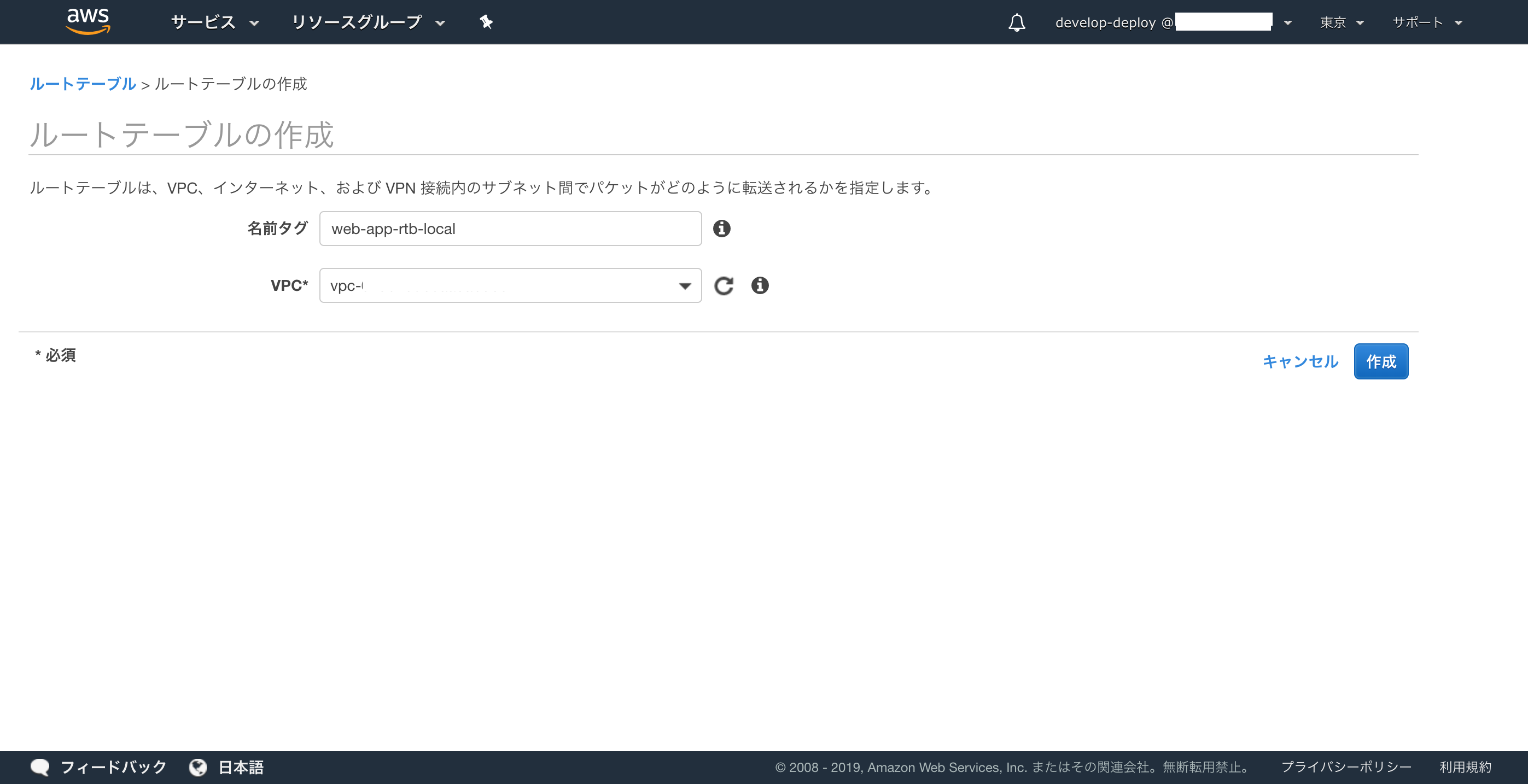This screenshot has height=784, width=1528.
Task: Open the リソースグループ menu
Action: coord(368,22)
